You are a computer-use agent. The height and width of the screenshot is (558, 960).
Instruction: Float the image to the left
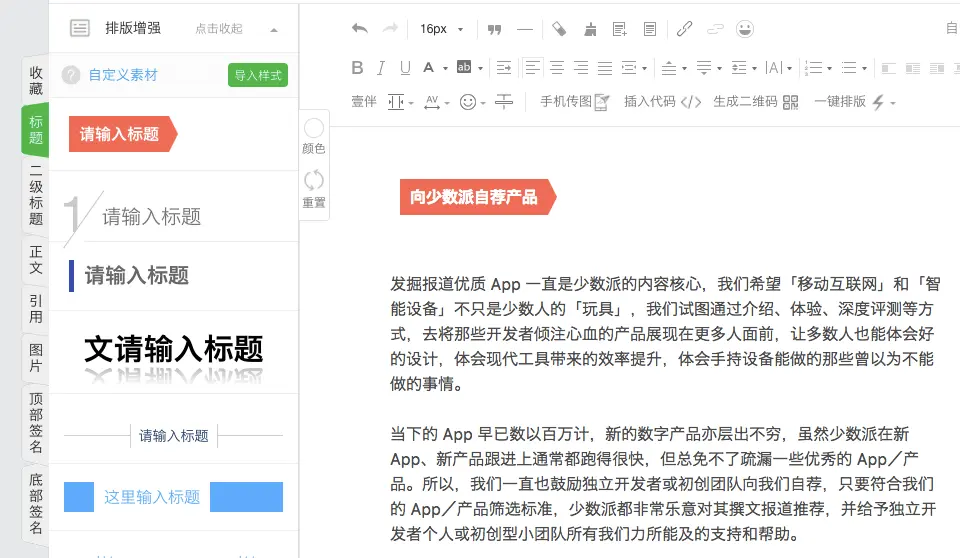[x=888, y=68]
